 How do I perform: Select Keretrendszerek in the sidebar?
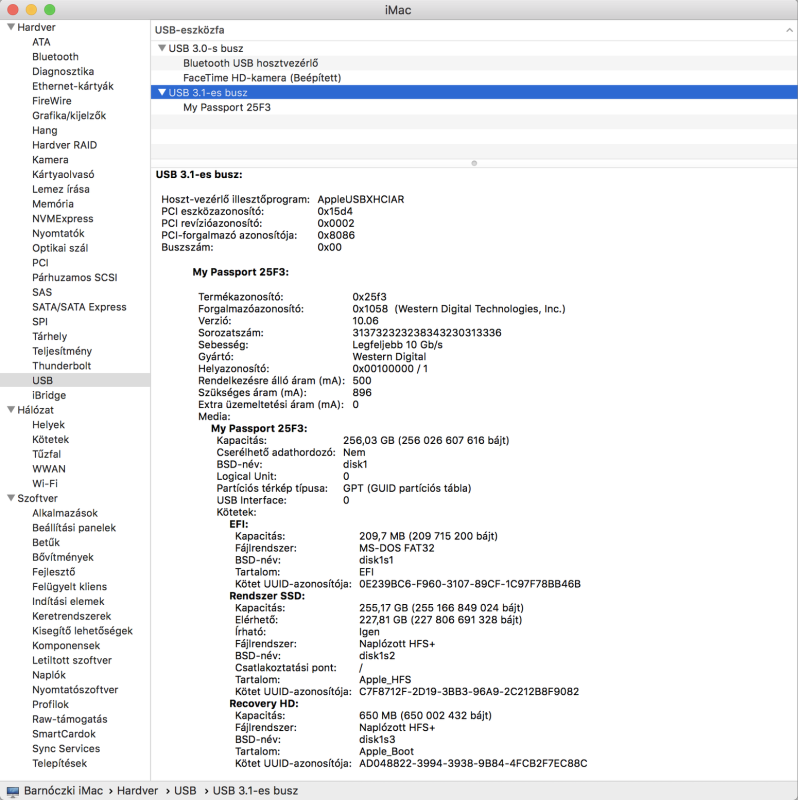point(71,616)
